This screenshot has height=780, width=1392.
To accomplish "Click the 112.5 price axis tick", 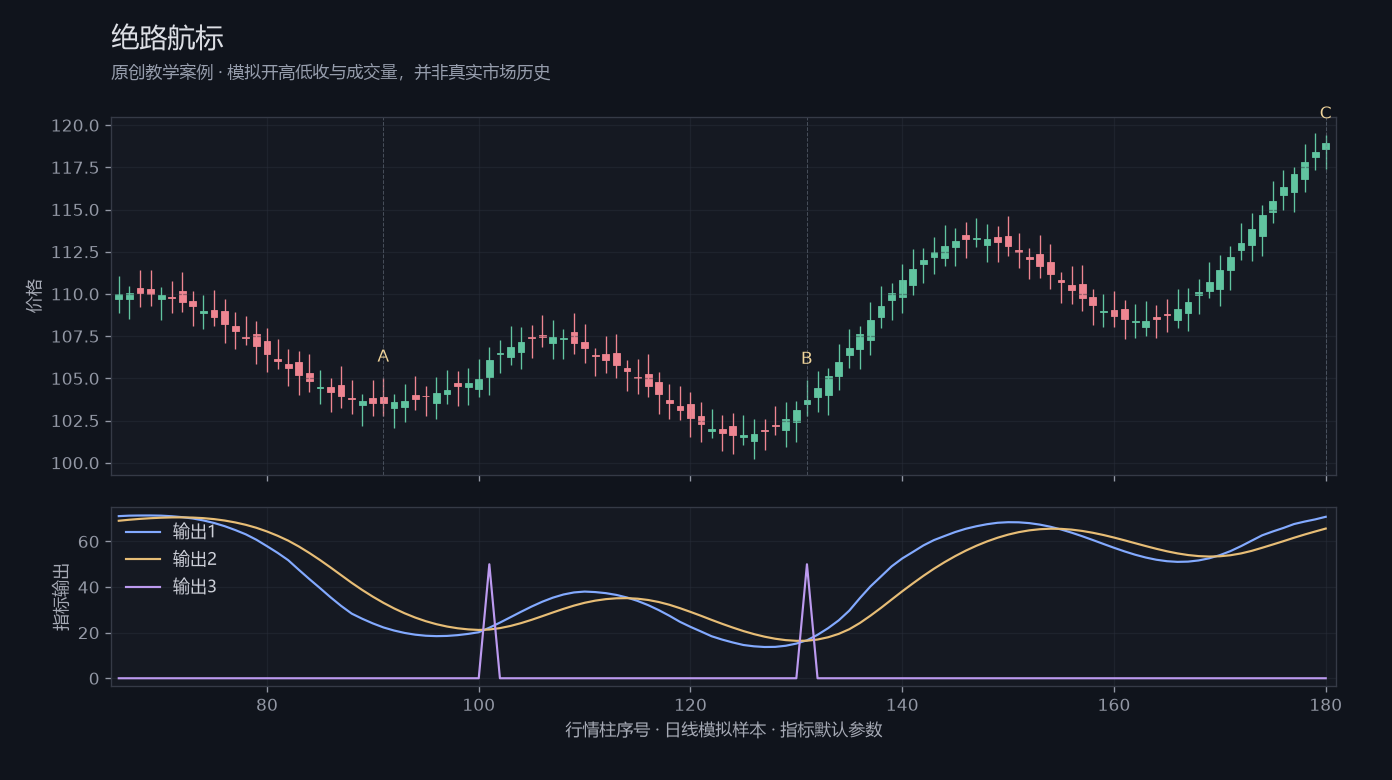I will click(x=75, y=253).
